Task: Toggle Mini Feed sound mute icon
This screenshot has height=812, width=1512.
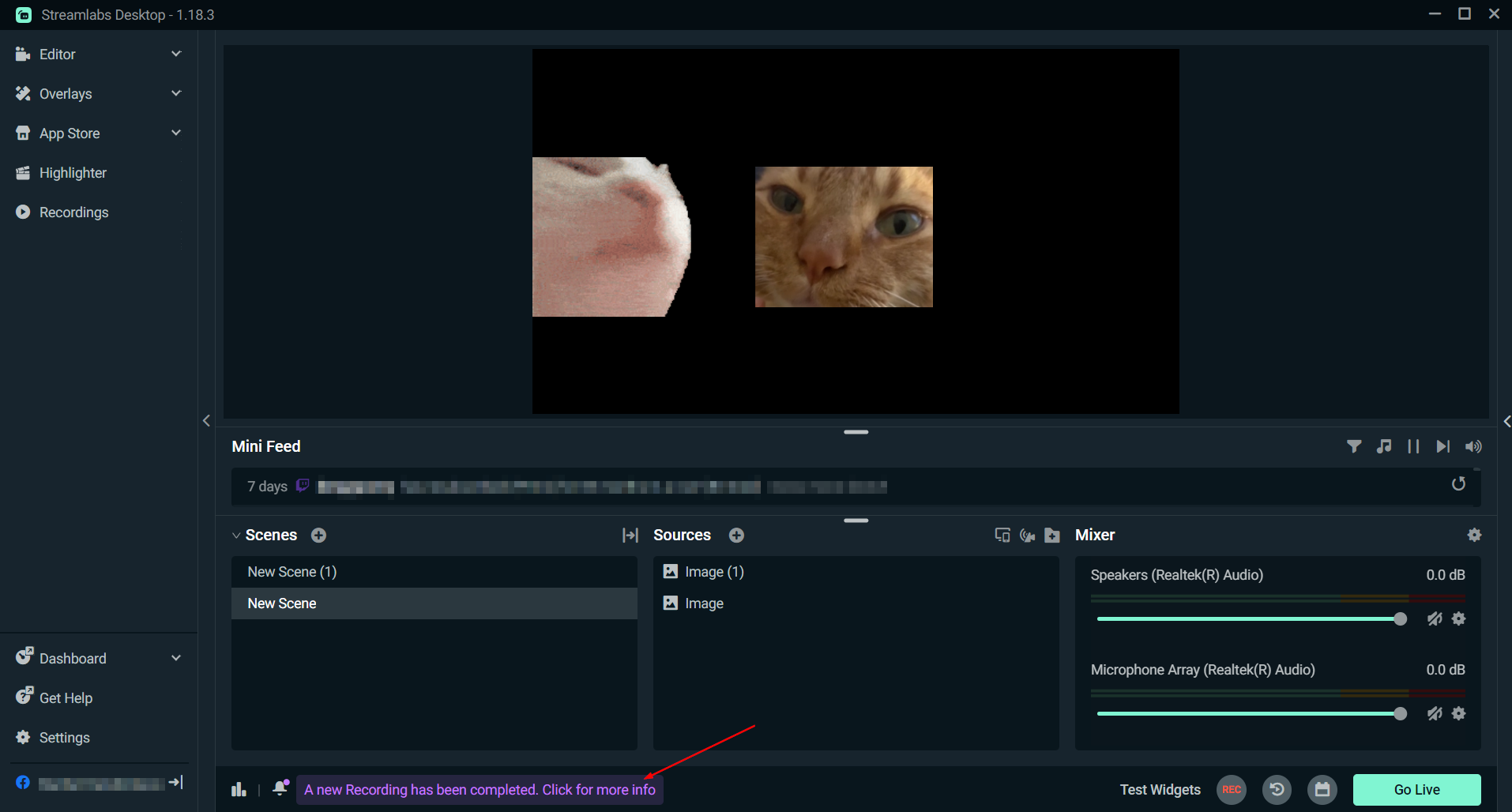Action: [x=1473, y=447]
